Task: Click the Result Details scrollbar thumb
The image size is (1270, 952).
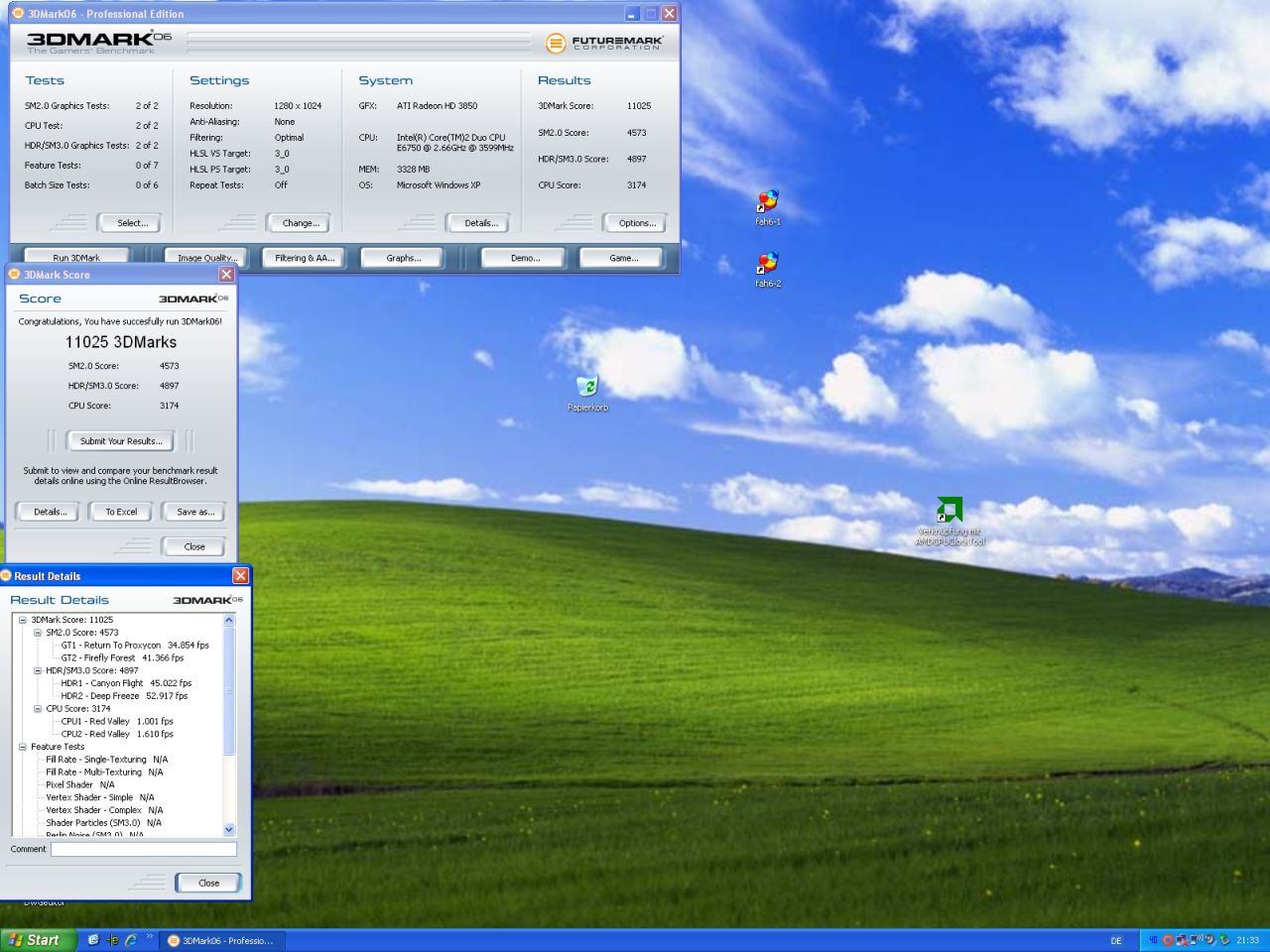Action: point(229,690)
